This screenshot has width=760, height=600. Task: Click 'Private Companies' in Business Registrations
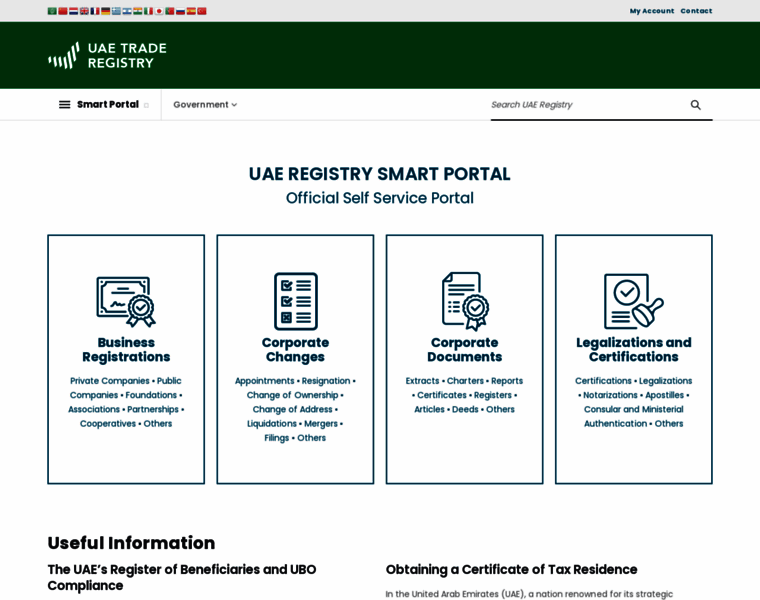click(x=110, y=381)
